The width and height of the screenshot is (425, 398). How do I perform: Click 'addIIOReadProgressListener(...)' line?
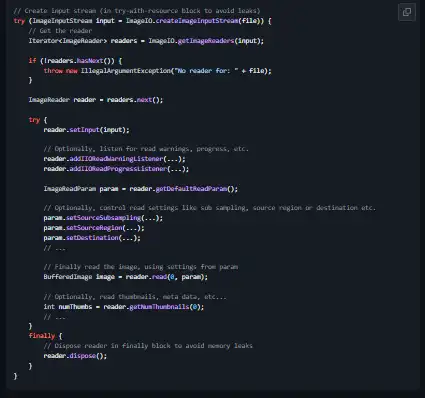(x=116, y=169)
